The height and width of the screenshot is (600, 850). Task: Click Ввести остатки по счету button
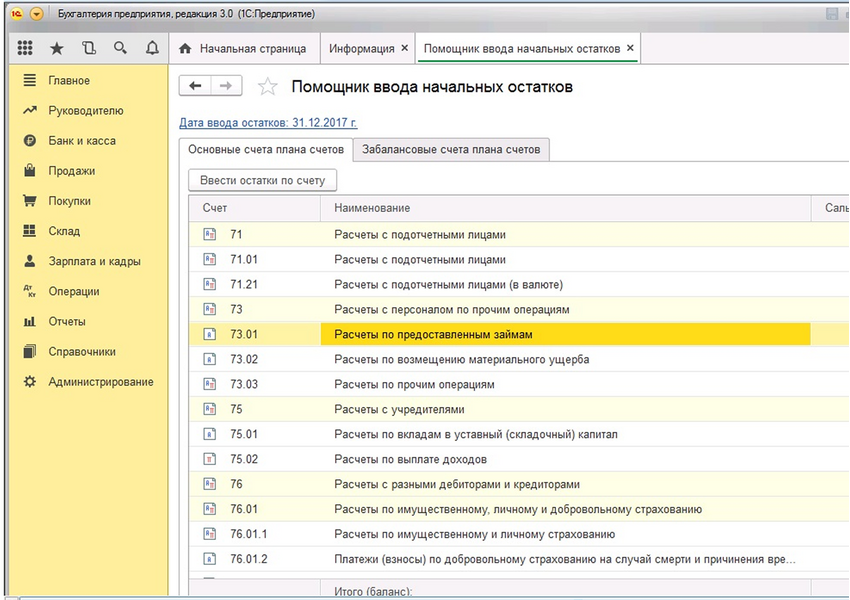coord(263,180)
